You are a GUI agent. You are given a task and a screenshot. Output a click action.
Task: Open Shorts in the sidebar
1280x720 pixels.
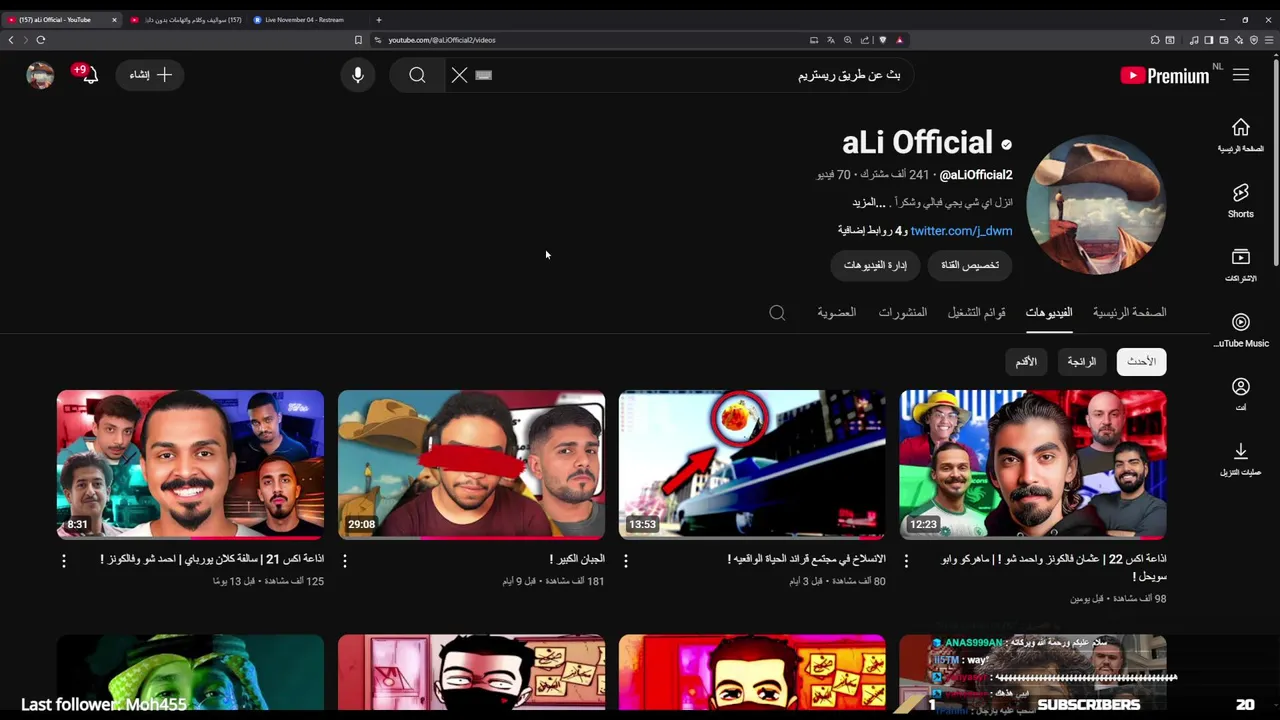click(1241, 200)
